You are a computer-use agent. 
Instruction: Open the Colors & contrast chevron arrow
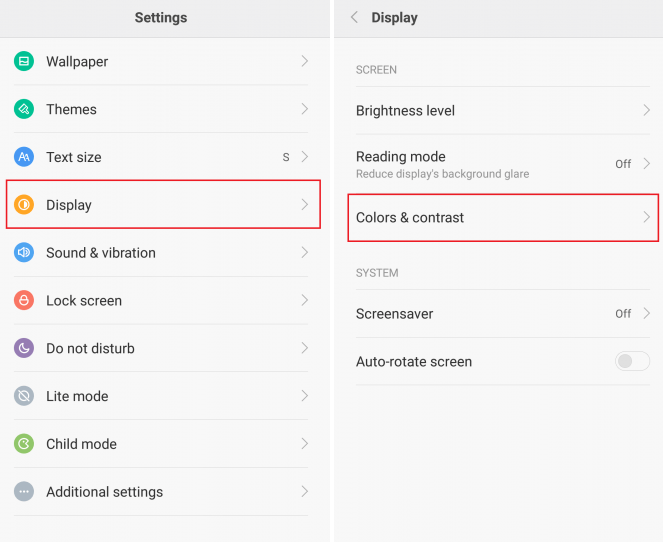pos(646,217)
